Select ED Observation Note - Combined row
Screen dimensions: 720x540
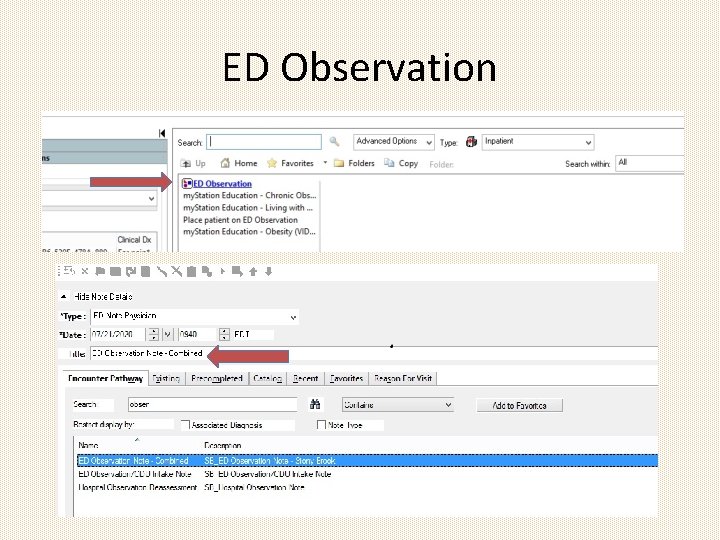(x=367, y=461)
